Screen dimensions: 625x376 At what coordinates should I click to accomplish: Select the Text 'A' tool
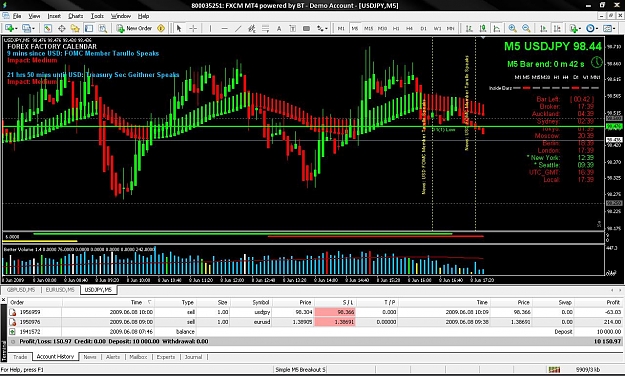[279, 28]
